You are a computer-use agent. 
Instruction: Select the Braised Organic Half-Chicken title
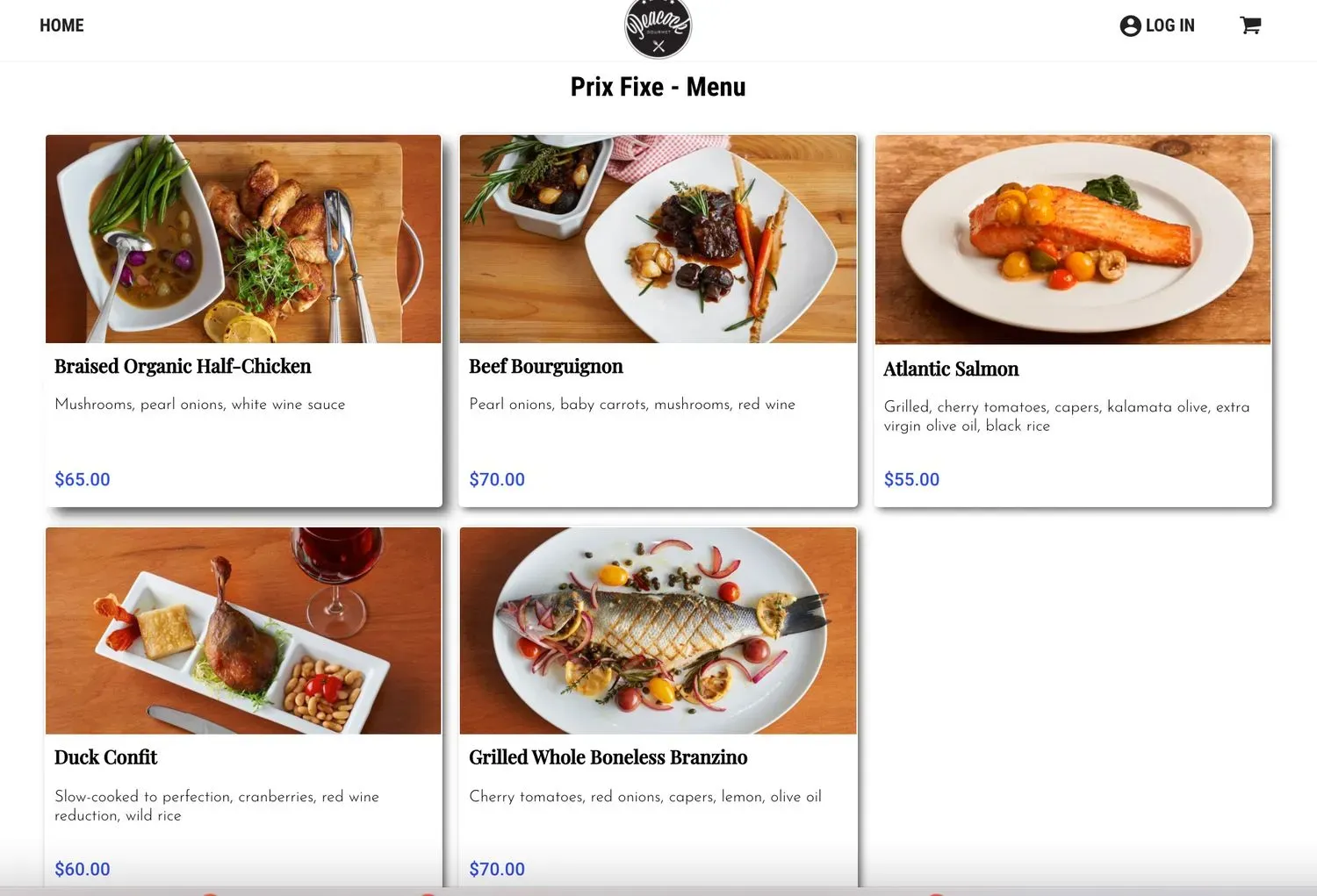click(x=183, y=367)
